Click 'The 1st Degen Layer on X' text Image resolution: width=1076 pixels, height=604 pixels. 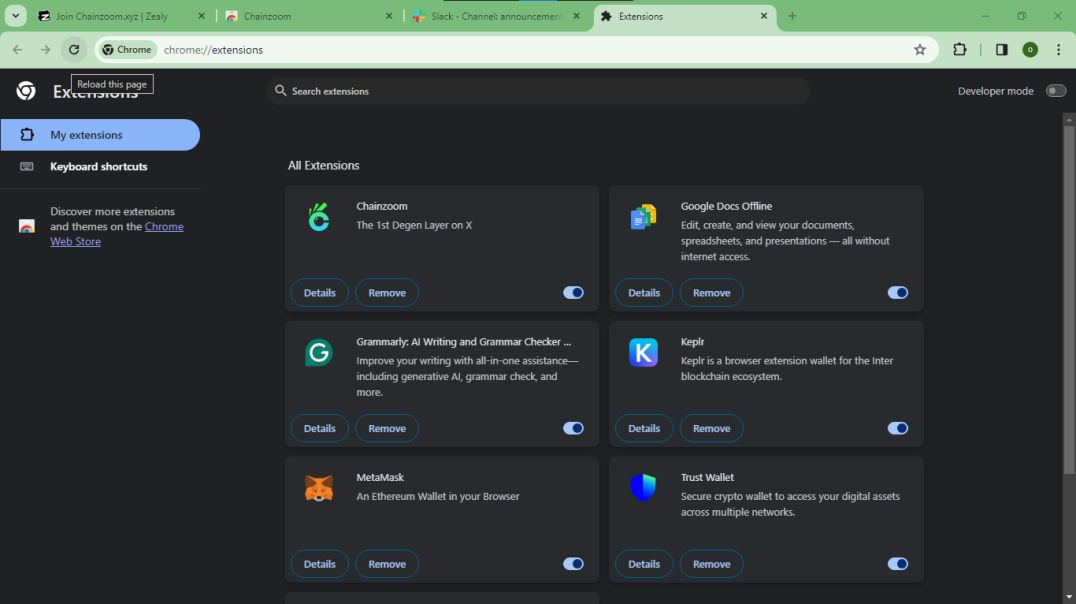[x=414, y=225]
